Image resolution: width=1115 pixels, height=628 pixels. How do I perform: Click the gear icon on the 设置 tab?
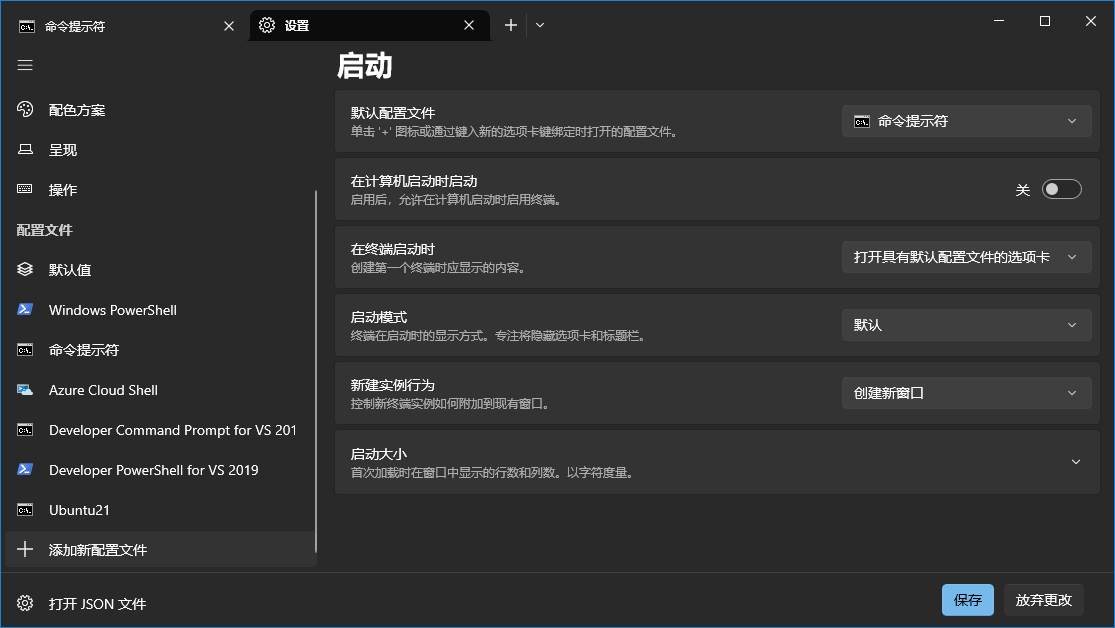(267, 25)
